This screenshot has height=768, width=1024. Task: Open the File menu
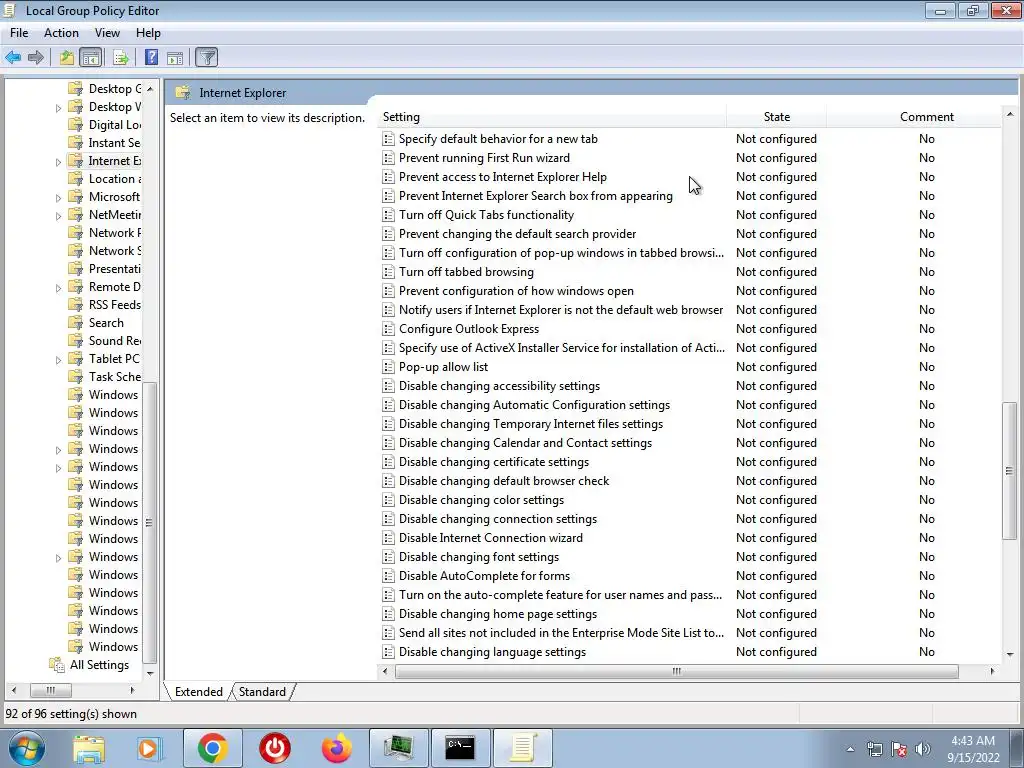click(x=19, y=33)
